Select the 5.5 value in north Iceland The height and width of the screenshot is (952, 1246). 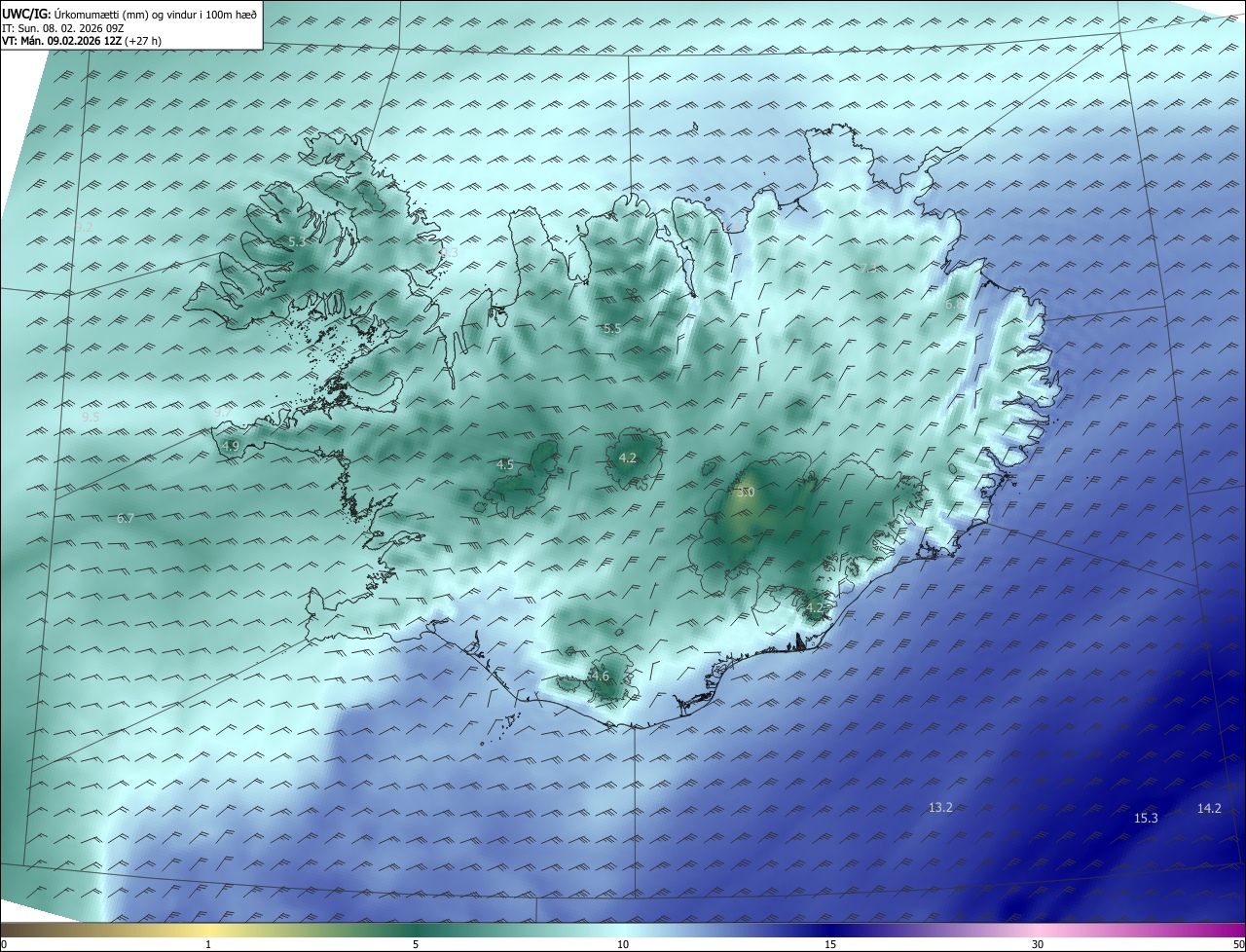[x=611, y=329]
